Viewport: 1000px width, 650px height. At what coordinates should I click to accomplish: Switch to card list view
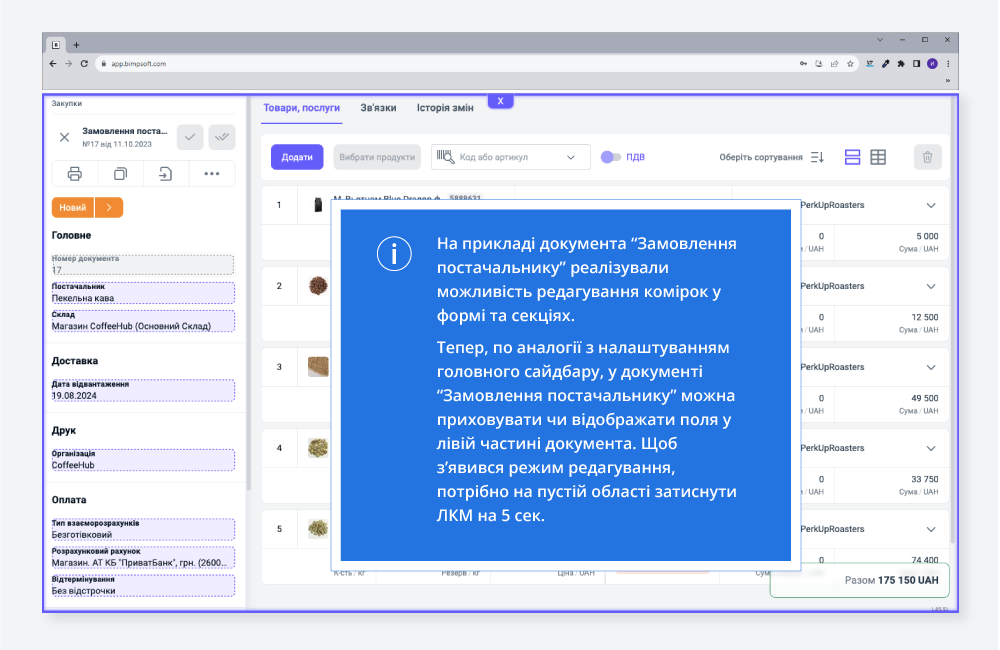[853, 157]
